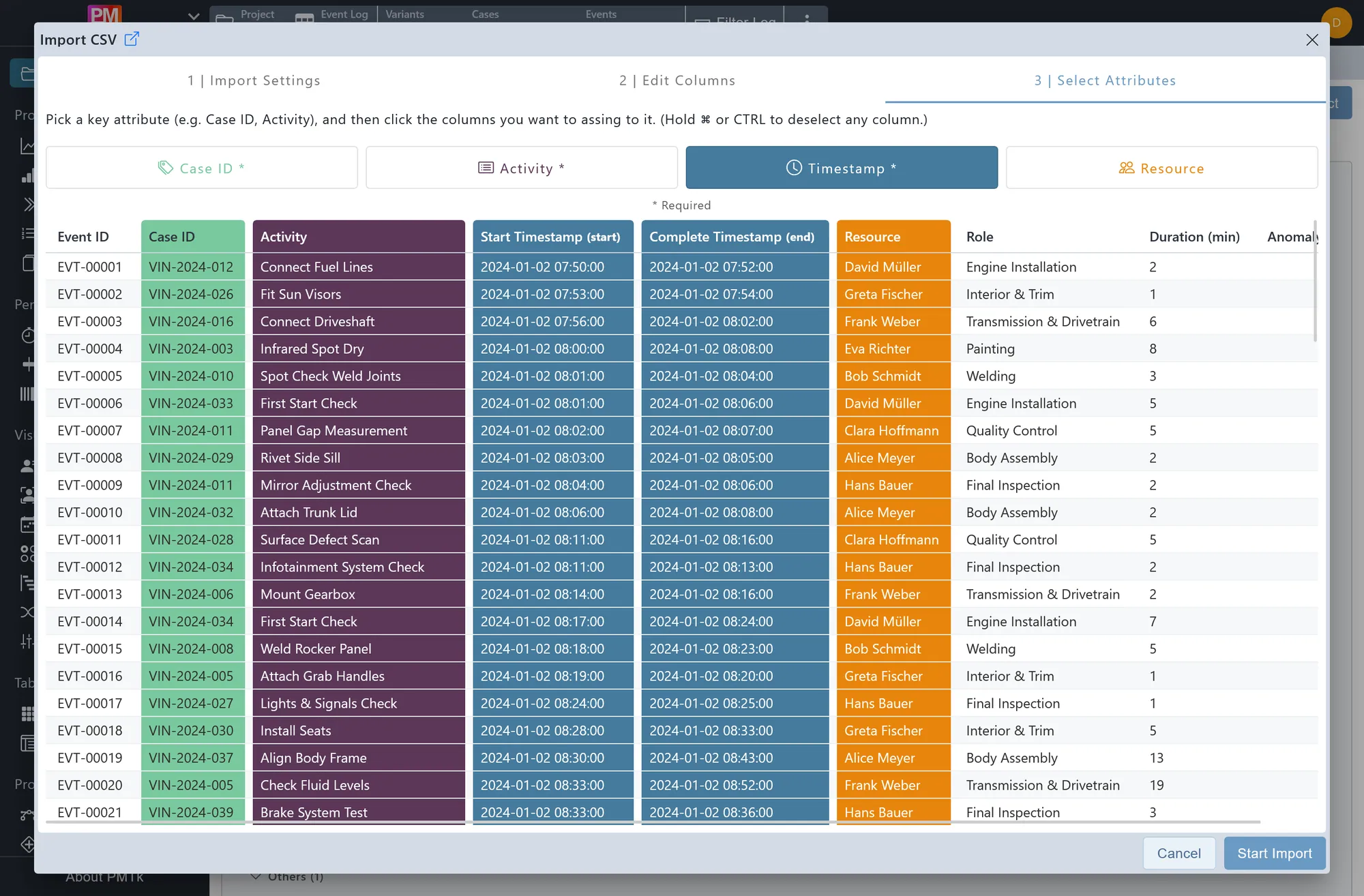
Task: Select the Duration (min) column header
Action: [1194, 237]
